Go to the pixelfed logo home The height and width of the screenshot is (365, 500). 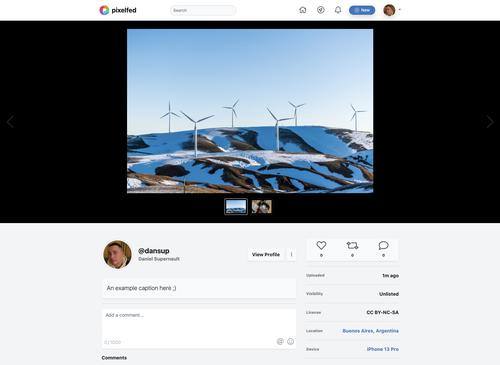point(118,10)
